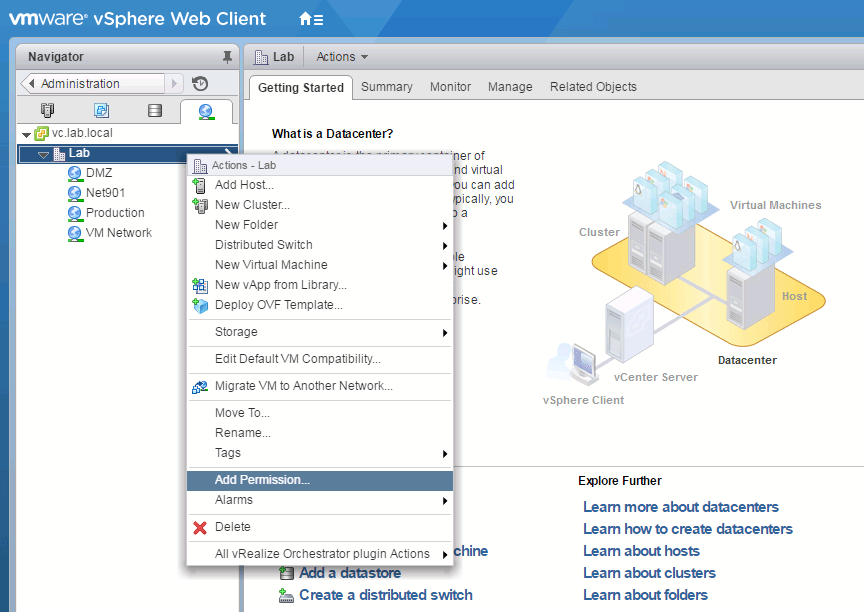Select the VMs and Templates navigator icon
Screen dimensions: 864x612
(x=101, y=111)
